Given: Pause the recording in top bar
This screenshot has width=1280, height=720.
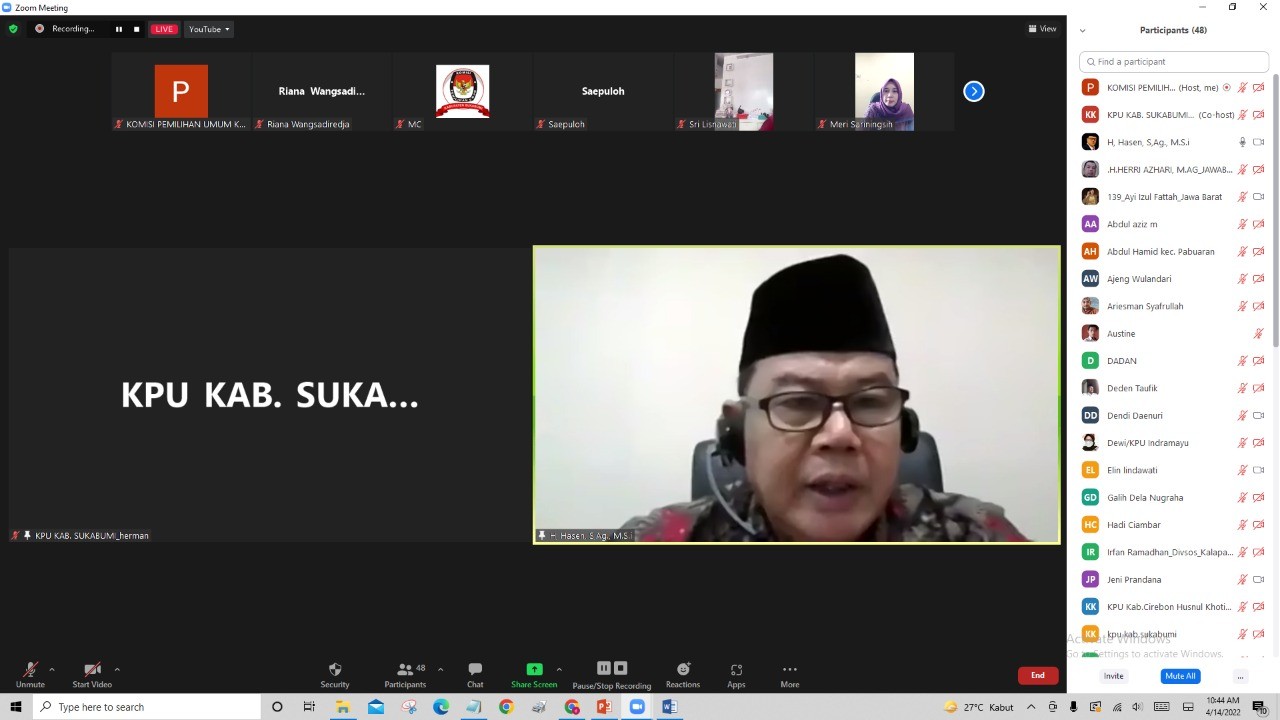Looking at the screenshot, I should pos(118,29).
